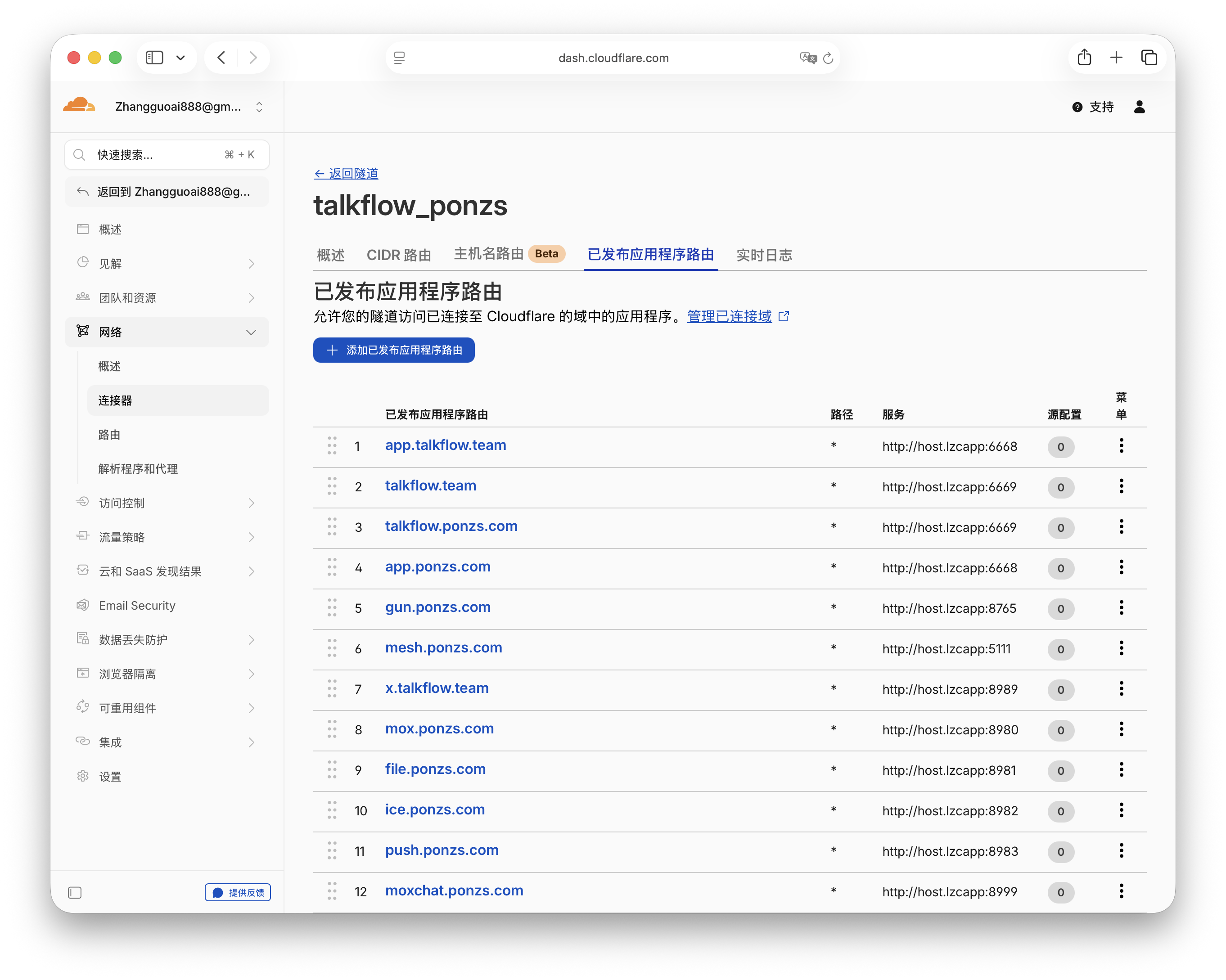
Task: Switch to the CIDR 路由 tab
Action: point(399,255)
